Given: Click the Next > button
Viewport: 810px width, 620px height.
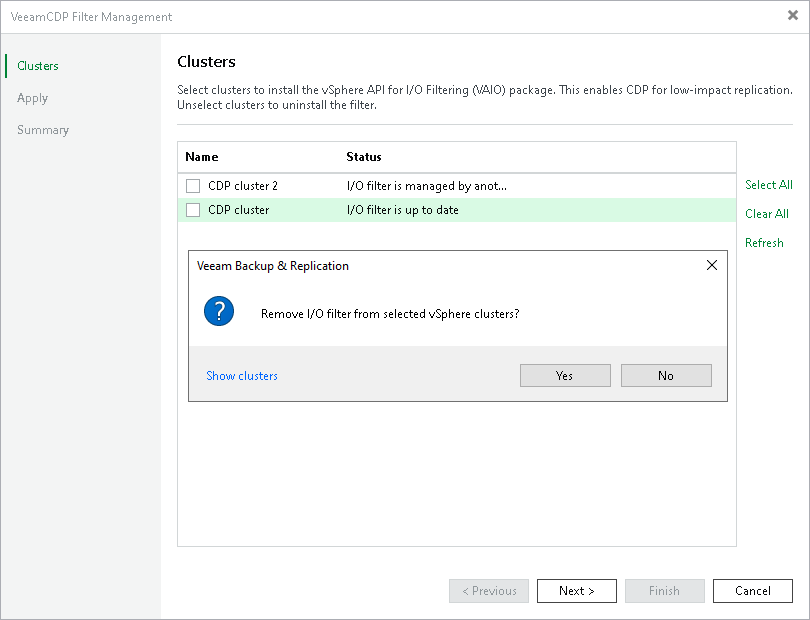Looking at the screenshot, I should (577, 591).
